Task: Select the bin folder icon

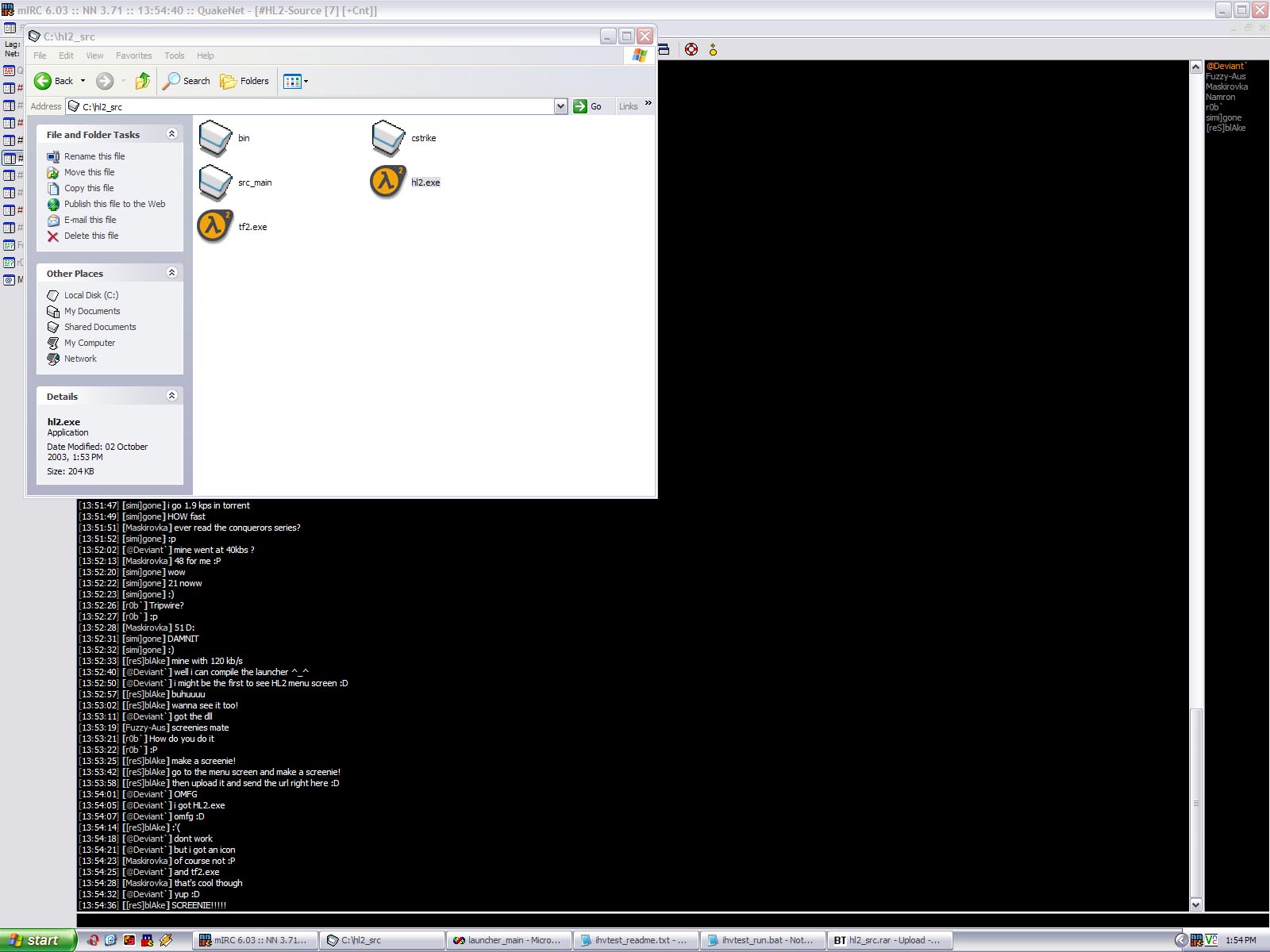Action: (215, 138)
